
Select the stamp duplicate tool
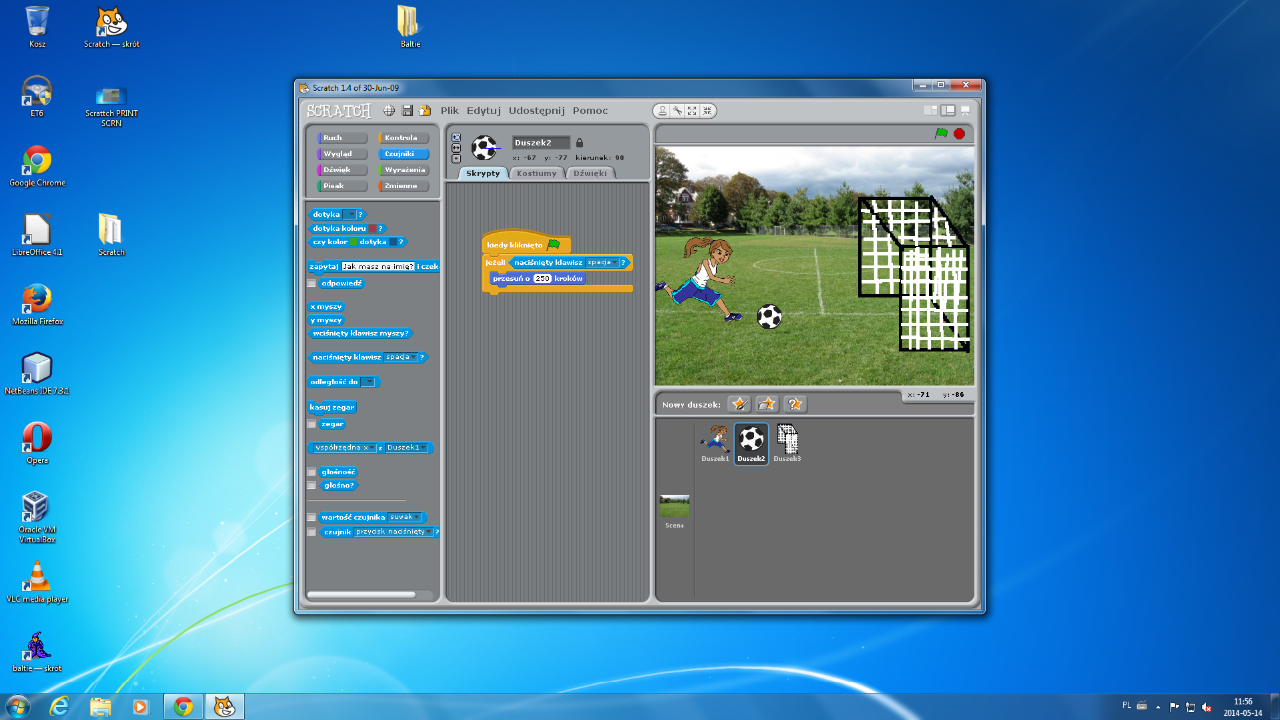[x=662, y=111]
